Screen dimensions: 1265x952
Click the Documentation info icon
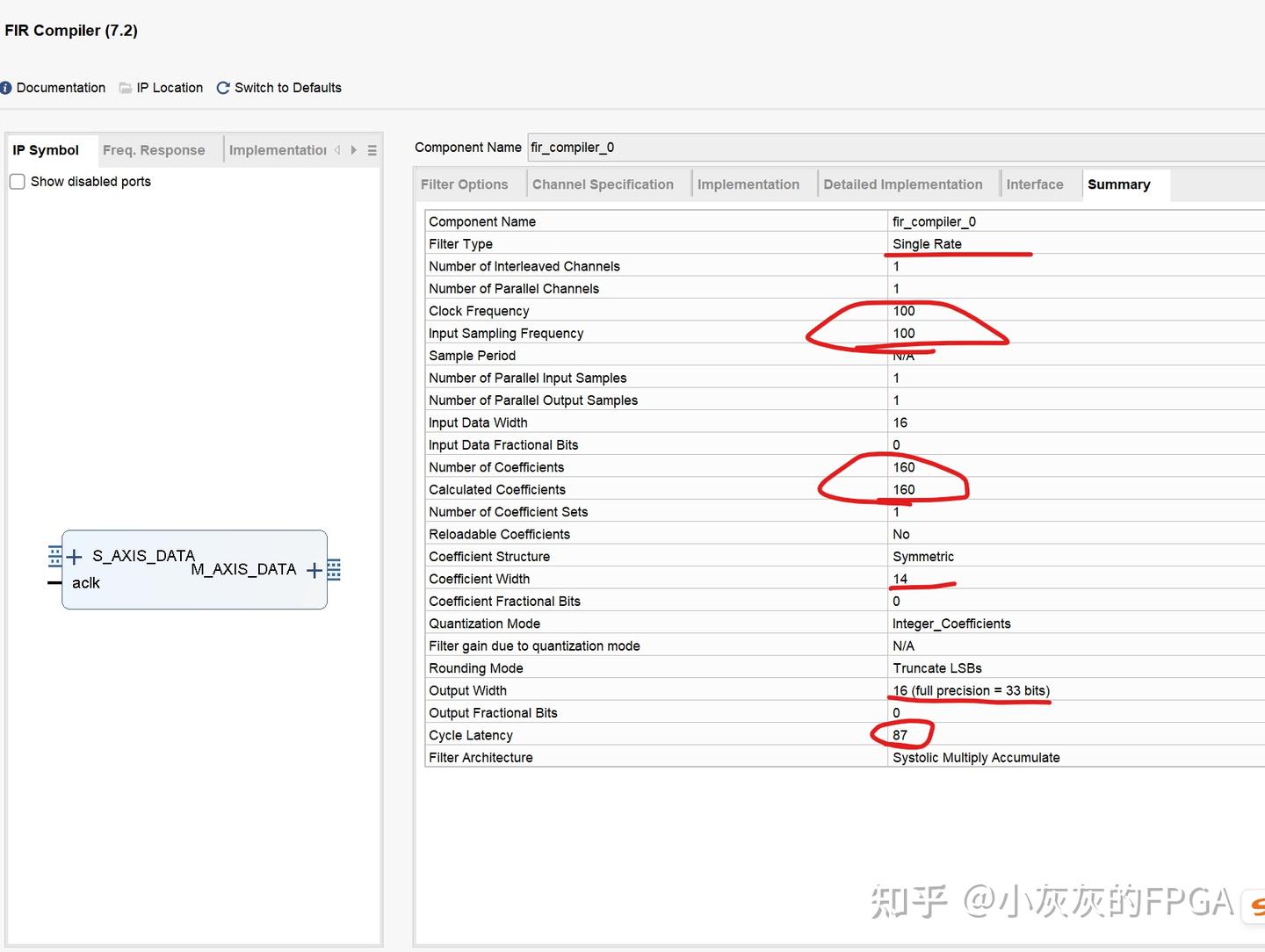6,87
